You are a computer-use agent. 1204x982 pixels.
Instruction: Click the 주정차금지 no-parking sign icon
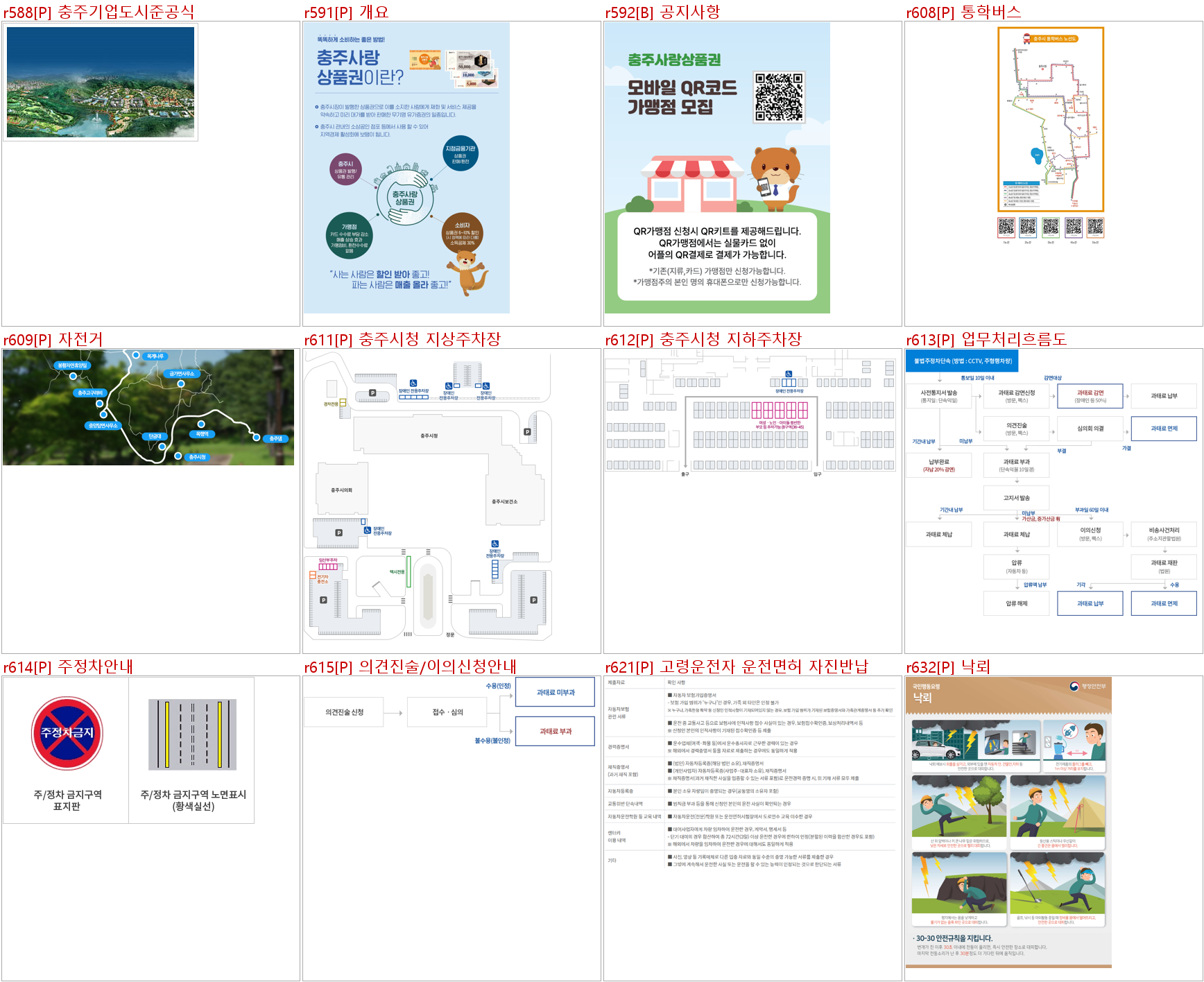tap(67, 734)
